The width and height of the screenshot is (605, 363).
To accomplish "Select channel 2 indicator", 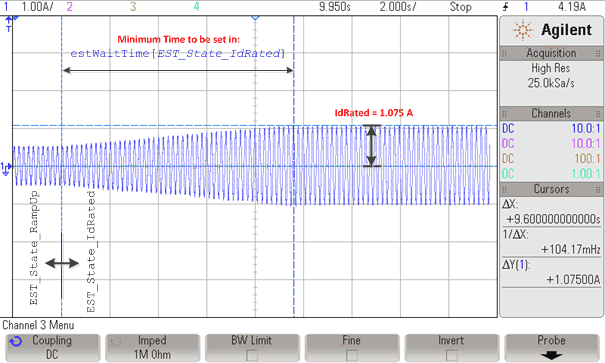I will [69, 7].
